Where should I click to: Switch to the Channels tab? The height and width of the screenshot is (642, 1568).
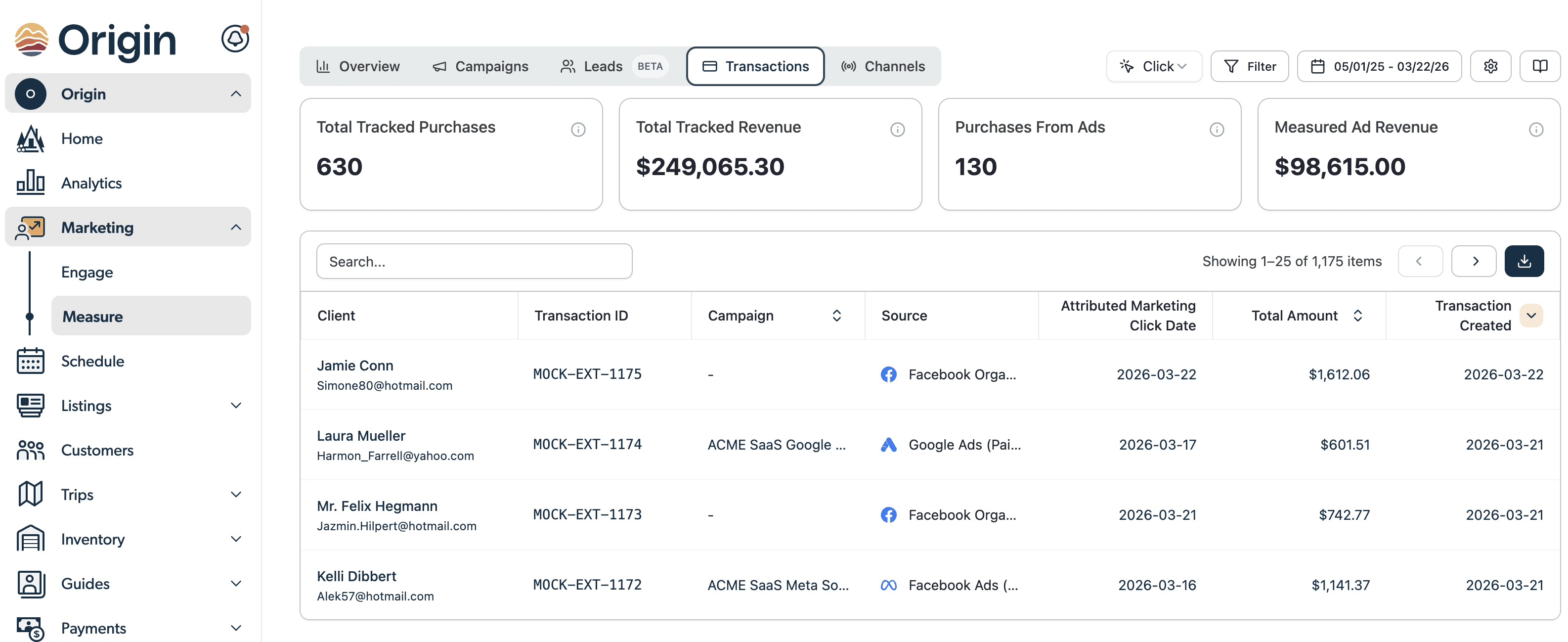pyautogui.click(x=882, y=66)
